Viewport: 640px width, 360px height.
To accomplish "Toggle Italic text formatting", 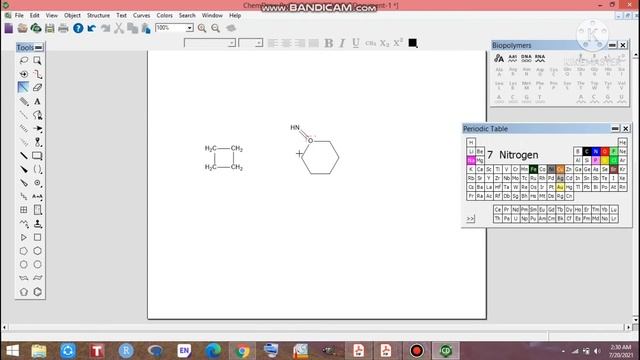I will pyautogui.click(x=342, y=43).
